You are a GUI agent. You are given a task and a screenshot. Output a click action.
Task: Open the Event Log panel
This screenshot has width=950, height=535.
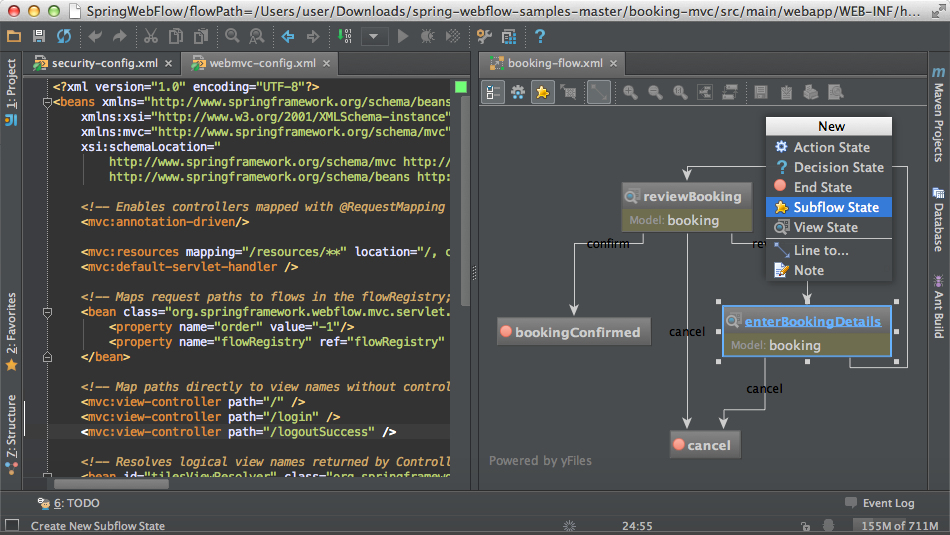pos(880,503)
